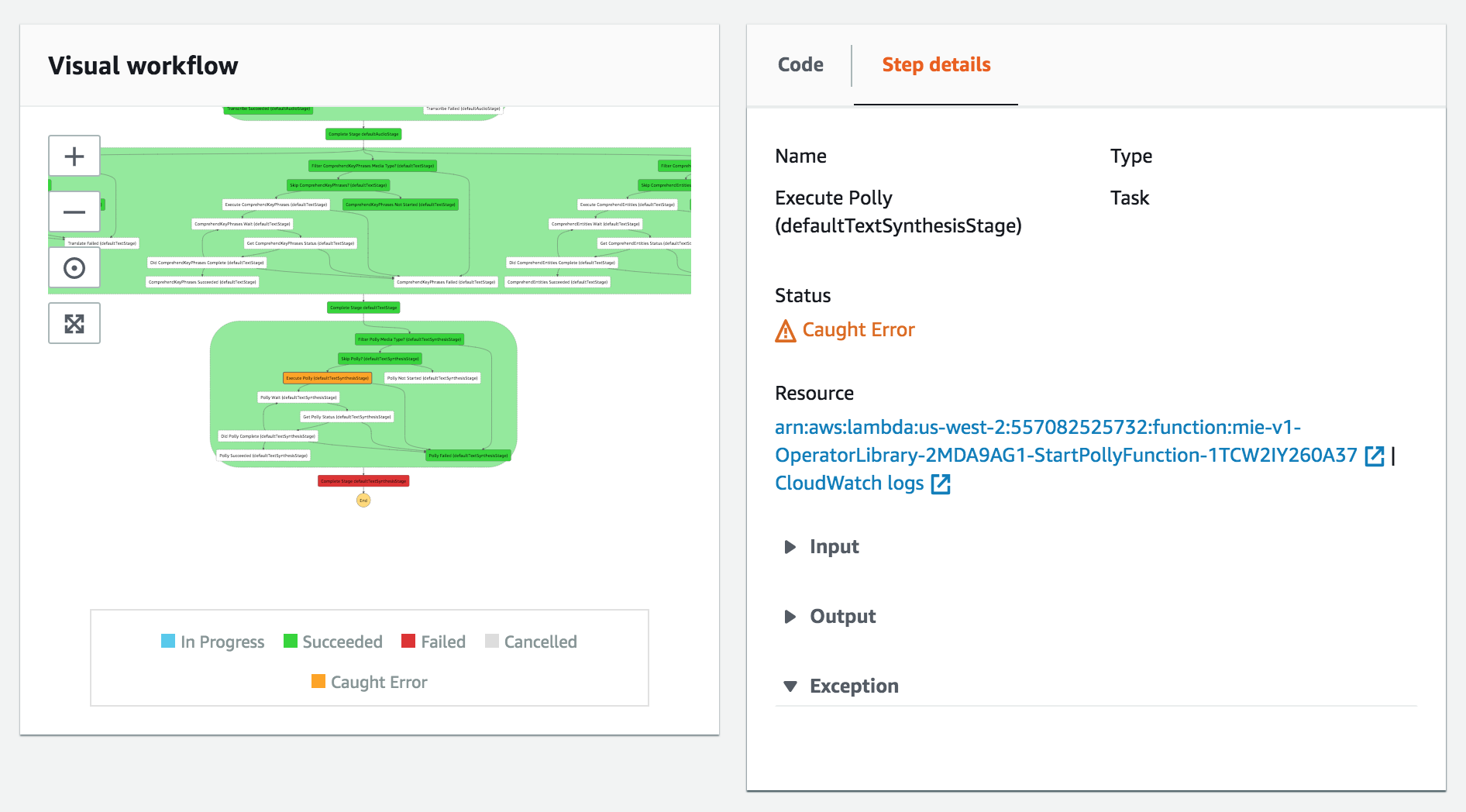Viewport: 1466px width, 812px height.
Task: Select the Polly Wait node
Action: (298, 397)
